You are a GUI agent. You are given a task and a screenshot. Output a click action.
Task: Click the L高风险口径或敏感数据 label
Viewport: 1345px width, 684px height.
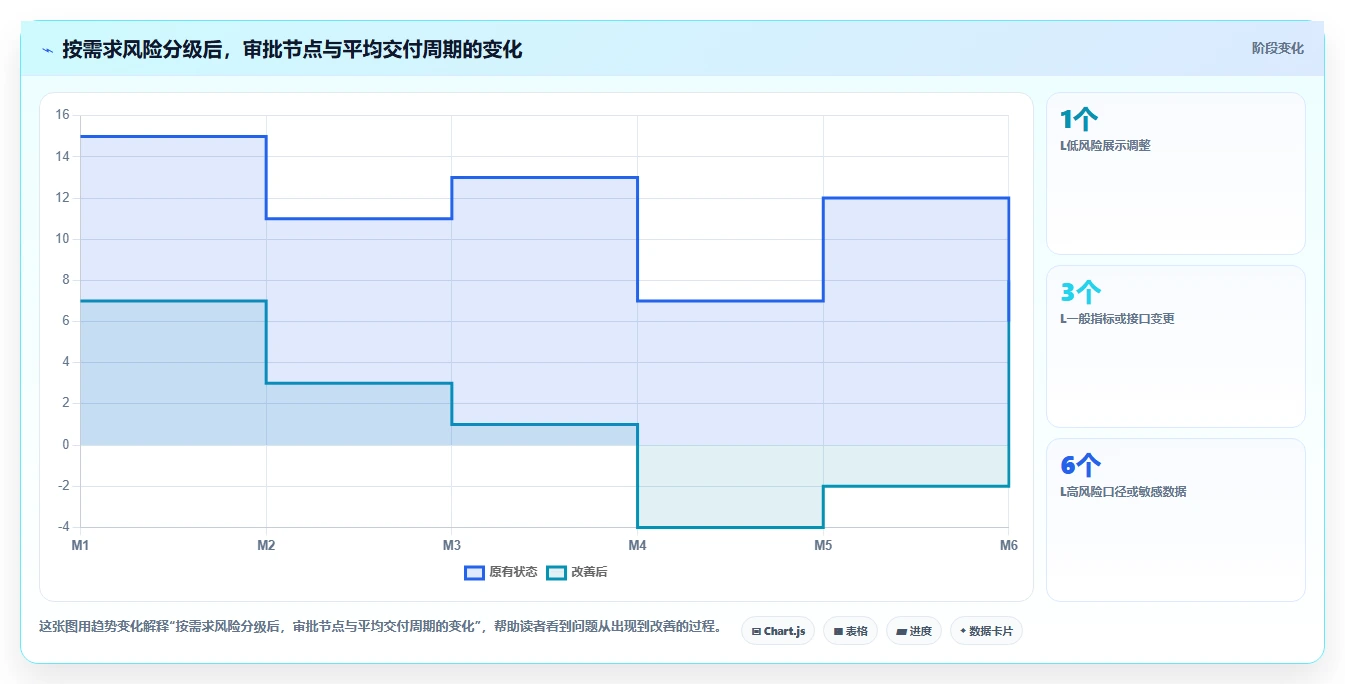1123,491
